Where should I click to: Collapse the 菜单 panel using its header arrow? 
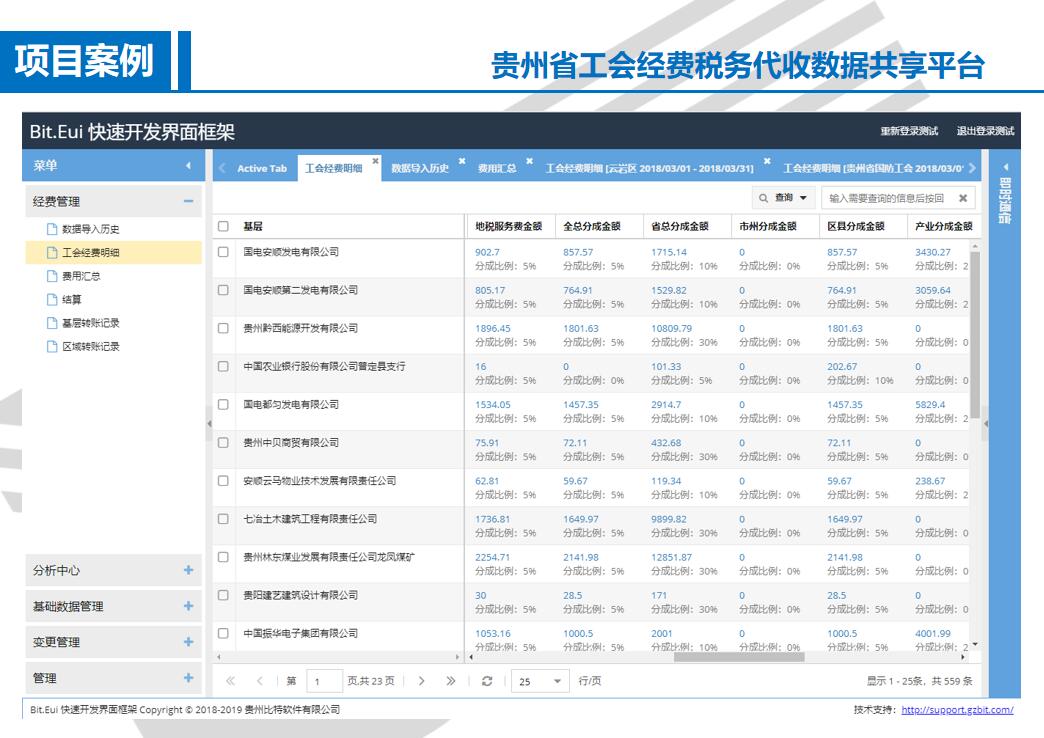pyautogui.click(x=188, y=165)
